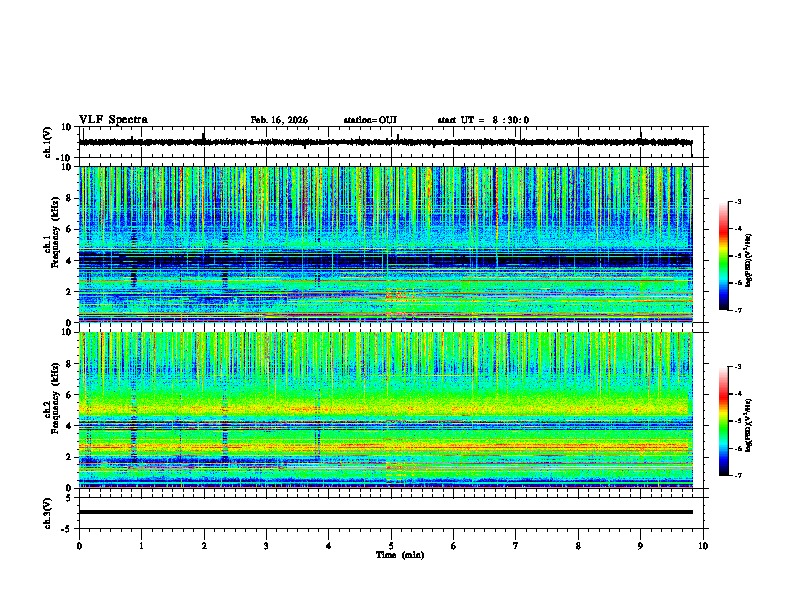Click the "Time (min)" axis label
792x612 pixels.
400,555
